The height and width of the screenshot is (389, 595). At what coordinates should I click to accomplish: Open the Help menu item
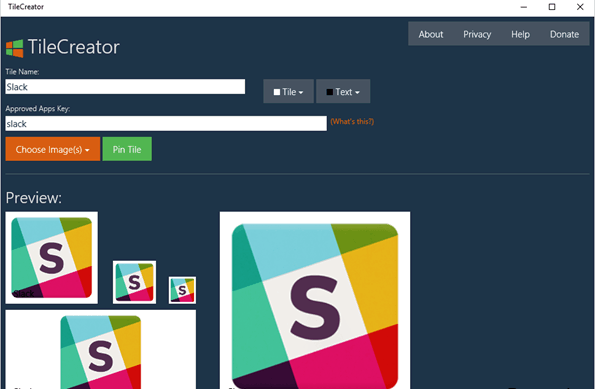click(520, 34)
